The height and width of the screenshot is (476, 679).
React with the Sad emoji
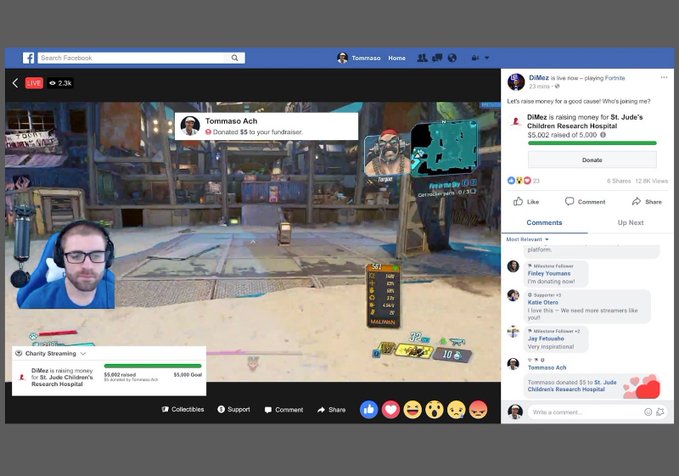456,409
